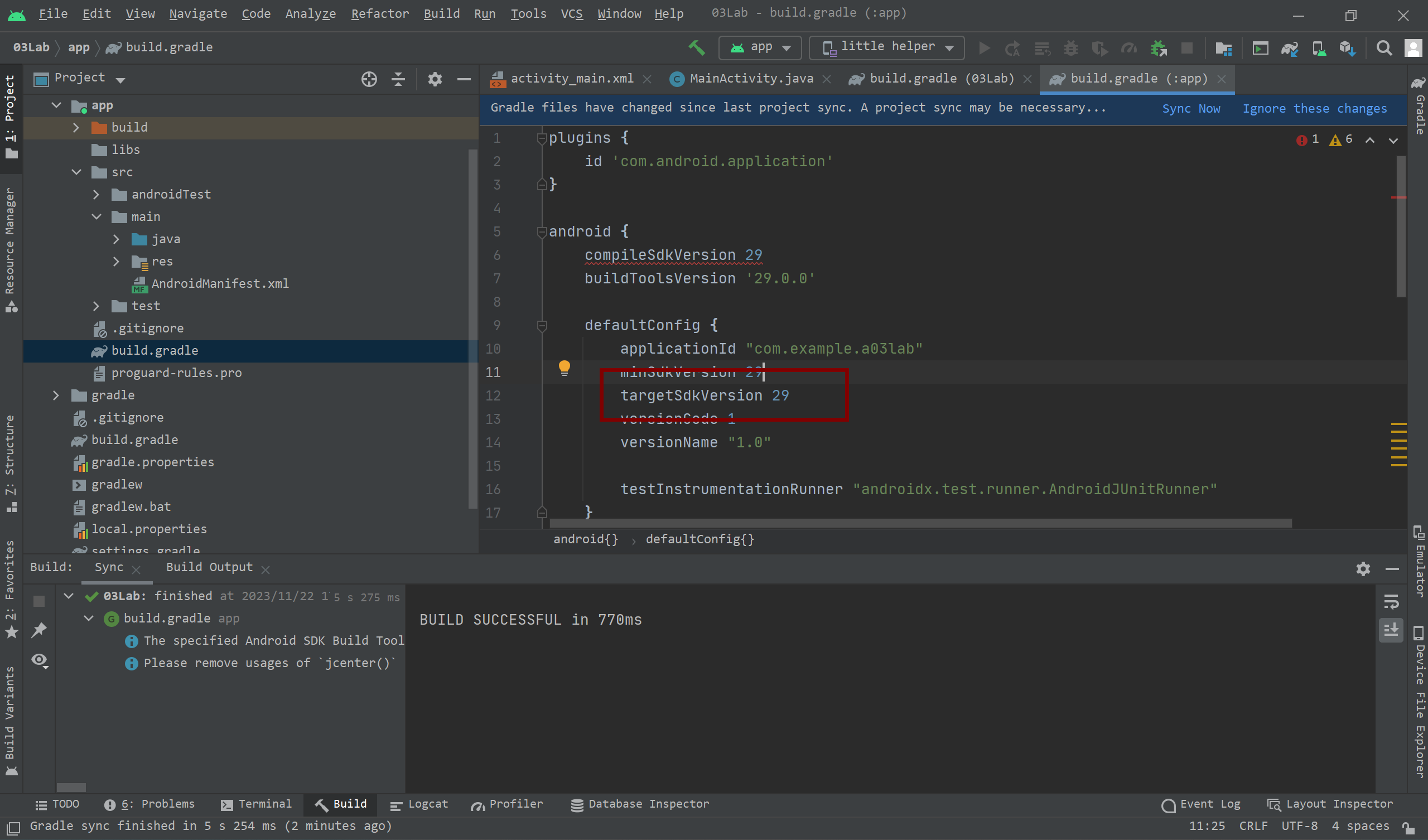The image size is (1428, 840).
Task: Click the Sync Now link
Action: [1191, 109]
